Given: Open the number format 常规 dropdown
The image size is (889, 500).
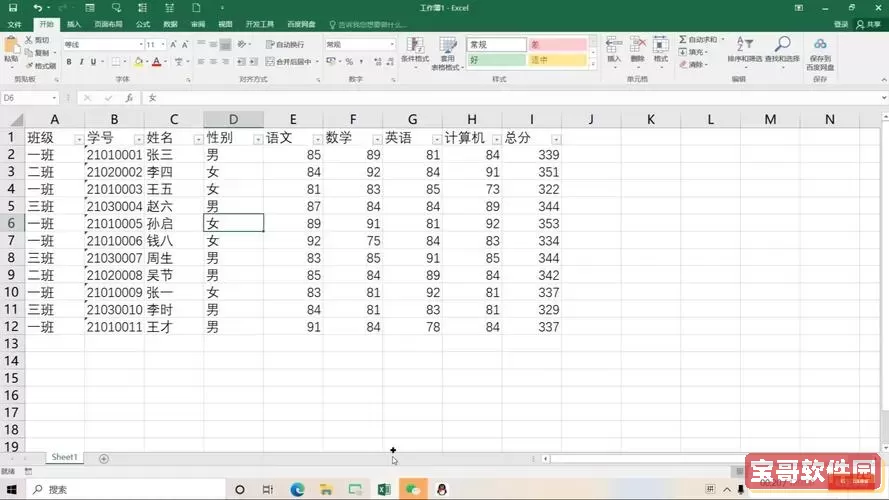Looking at the screenshot, I should 391,45.
